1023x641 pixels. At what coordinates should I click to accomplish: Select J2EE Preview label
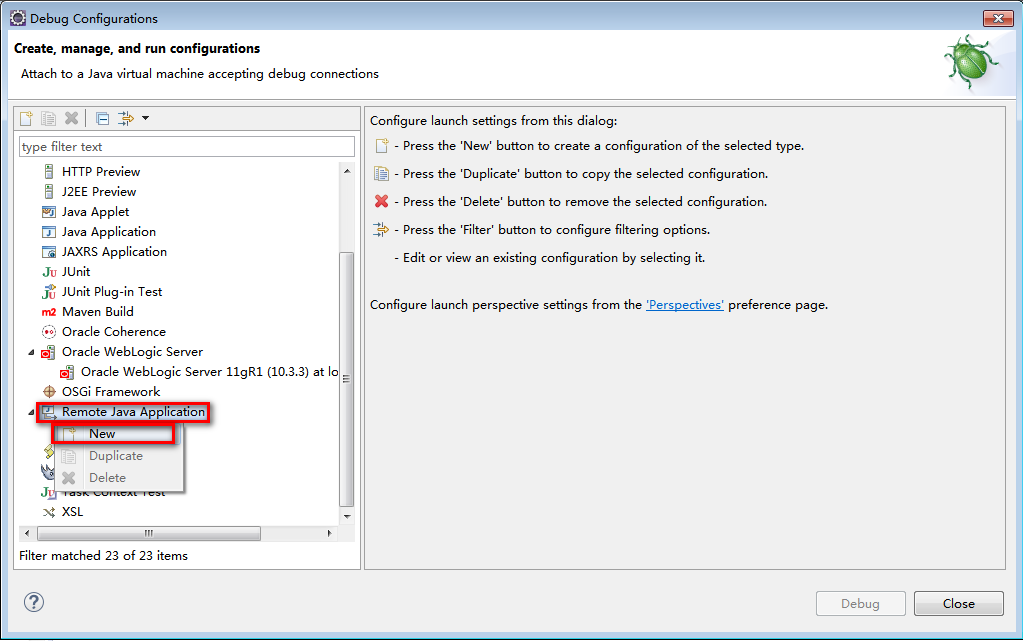99,192
